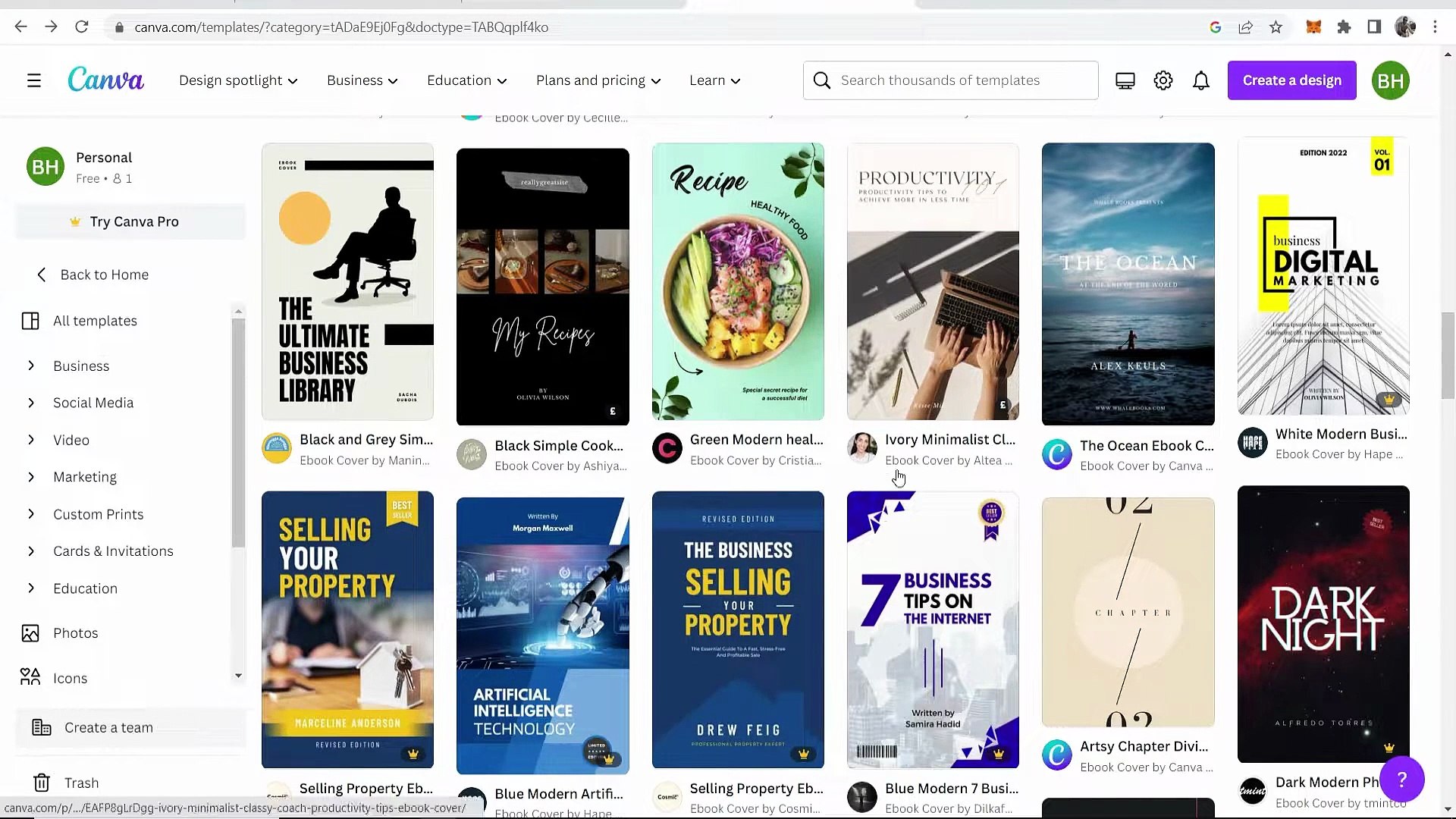Open the notifications bell
This screenshot has width=1456, height=819.
(x=1201, y=80)
